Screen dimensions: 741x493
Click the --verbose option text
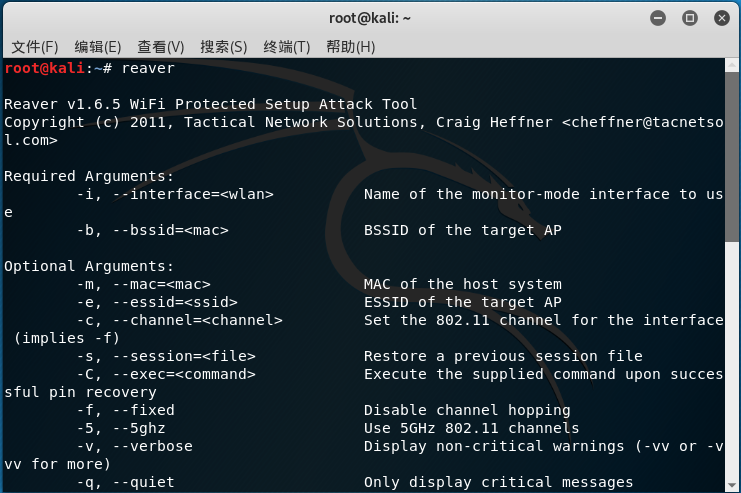tap(153, 446)
